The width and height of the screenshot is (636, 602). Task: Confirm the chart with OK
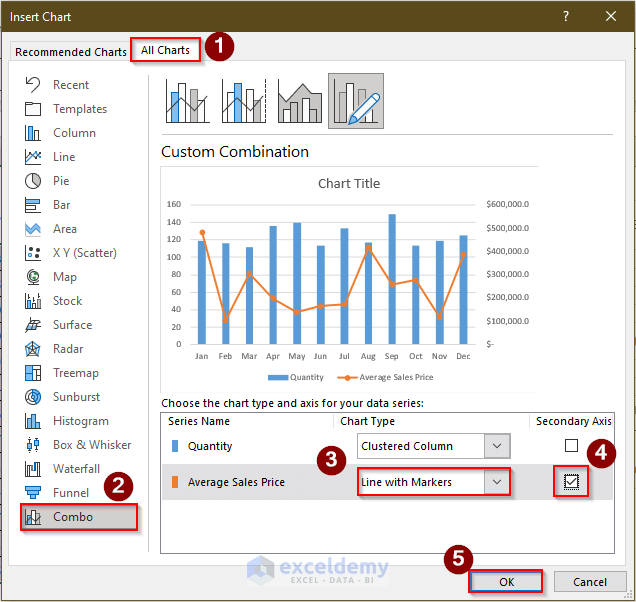[x=506, y=582]
